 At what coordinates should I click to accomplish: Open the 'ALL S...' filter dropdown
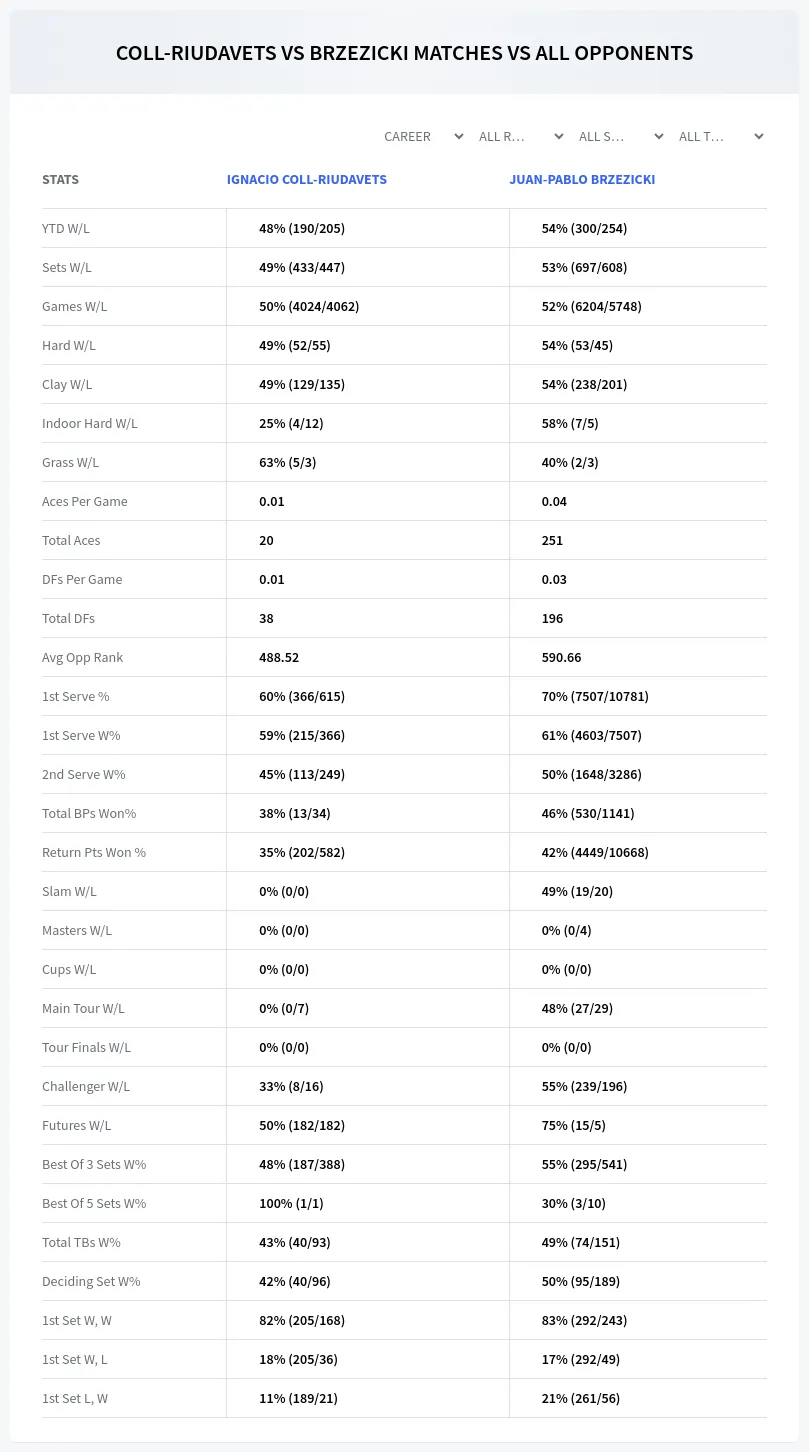coord(621,136)
